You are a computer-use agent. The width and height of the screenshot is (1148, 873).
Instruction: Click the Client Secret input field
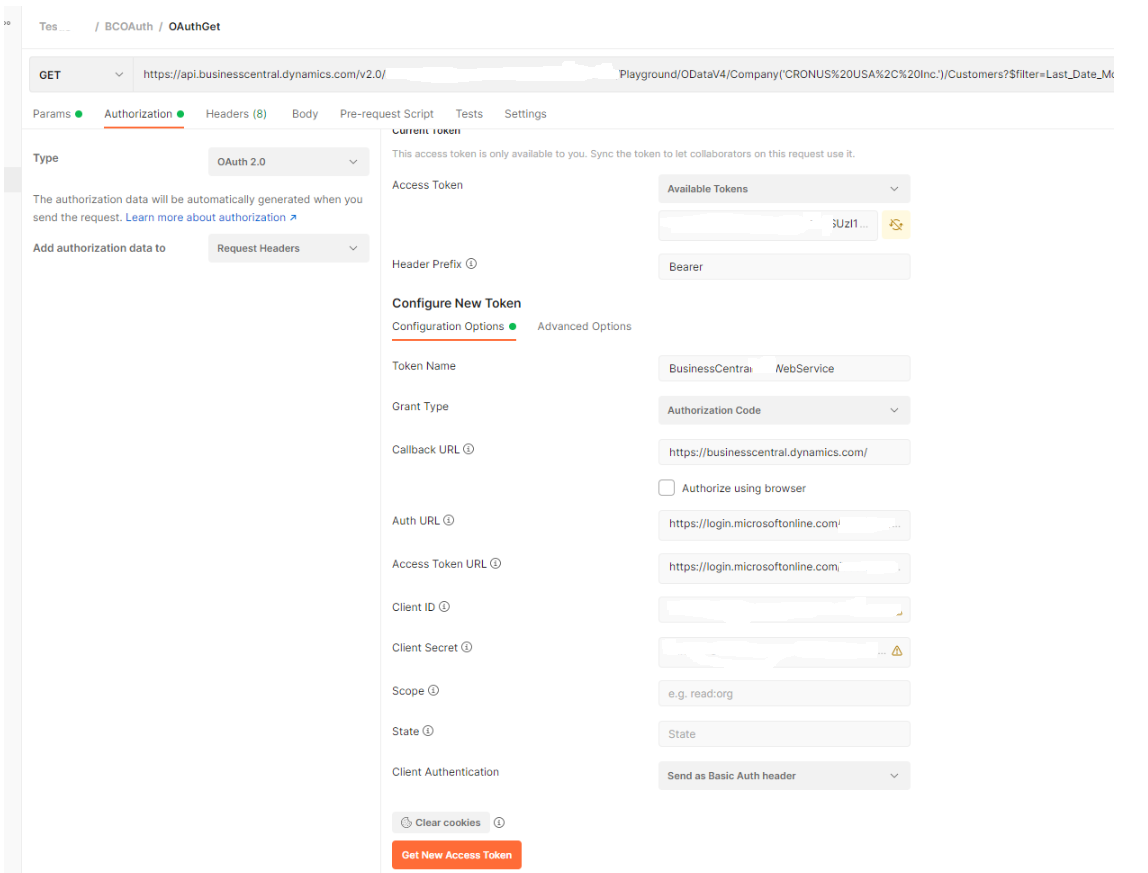point(784,652)
